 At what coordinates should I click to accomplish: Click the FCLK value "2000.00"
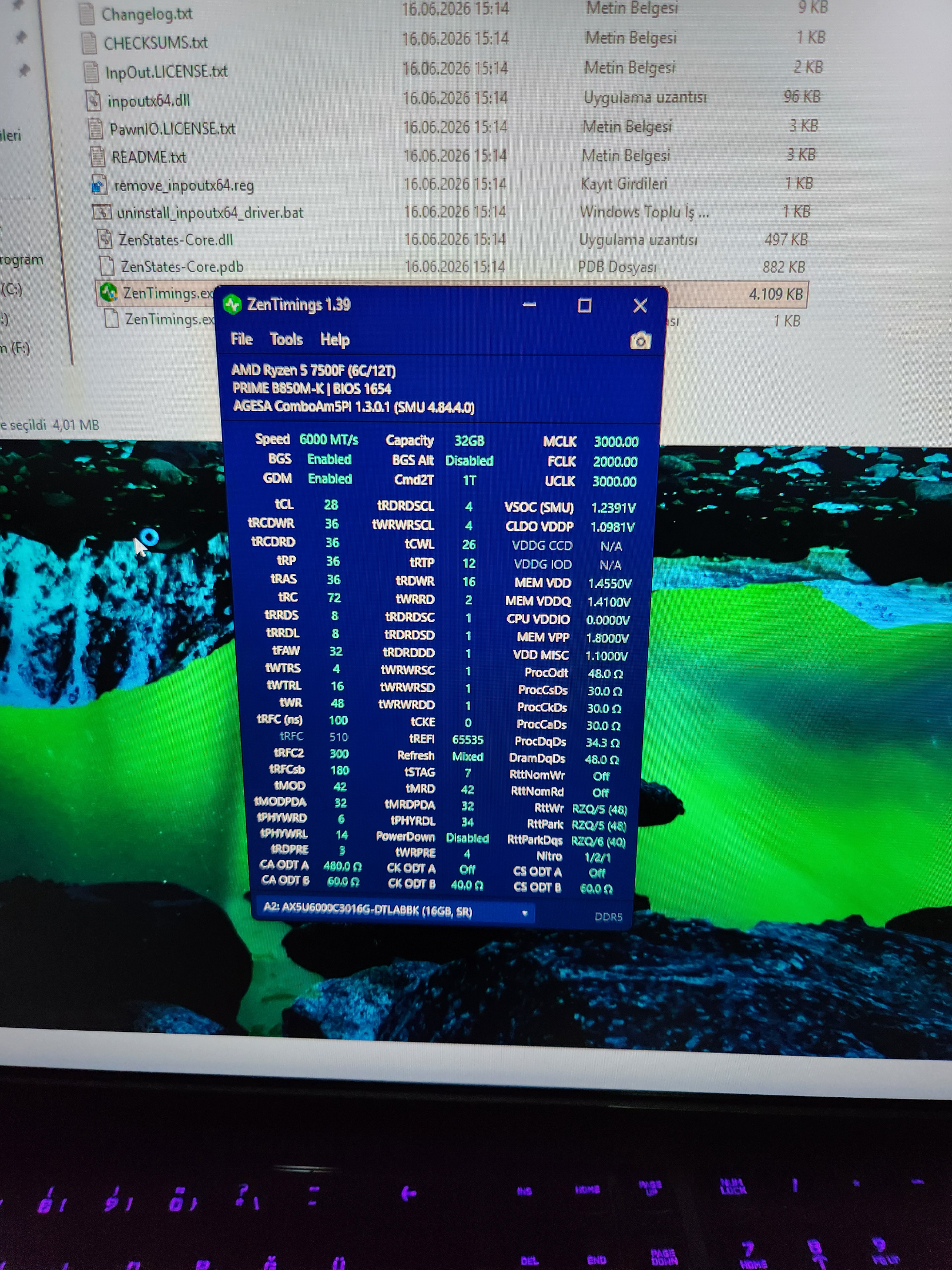coord(615,462)
